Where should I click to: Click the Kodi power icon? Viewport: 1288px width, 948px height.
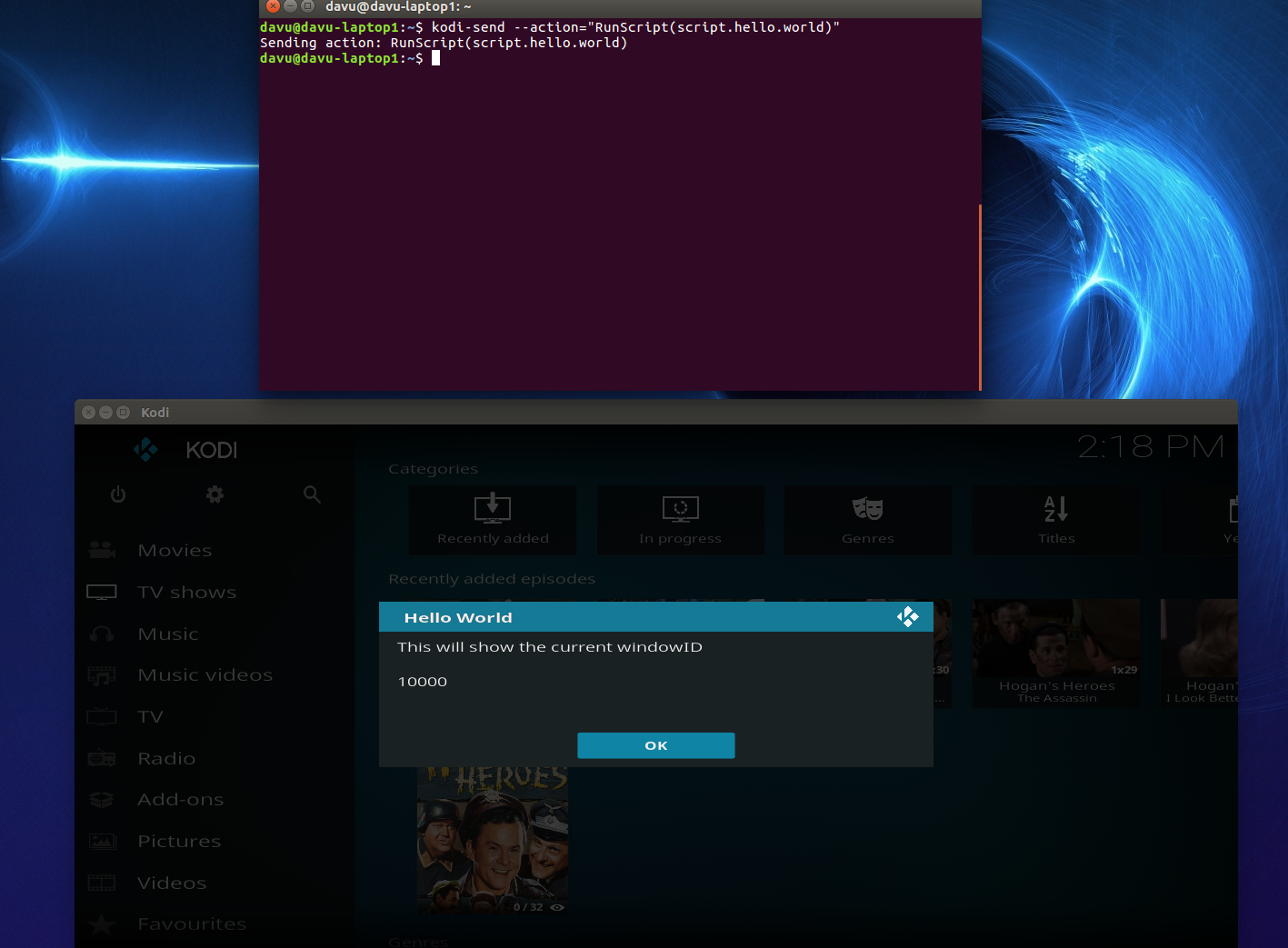pos(118,494)
